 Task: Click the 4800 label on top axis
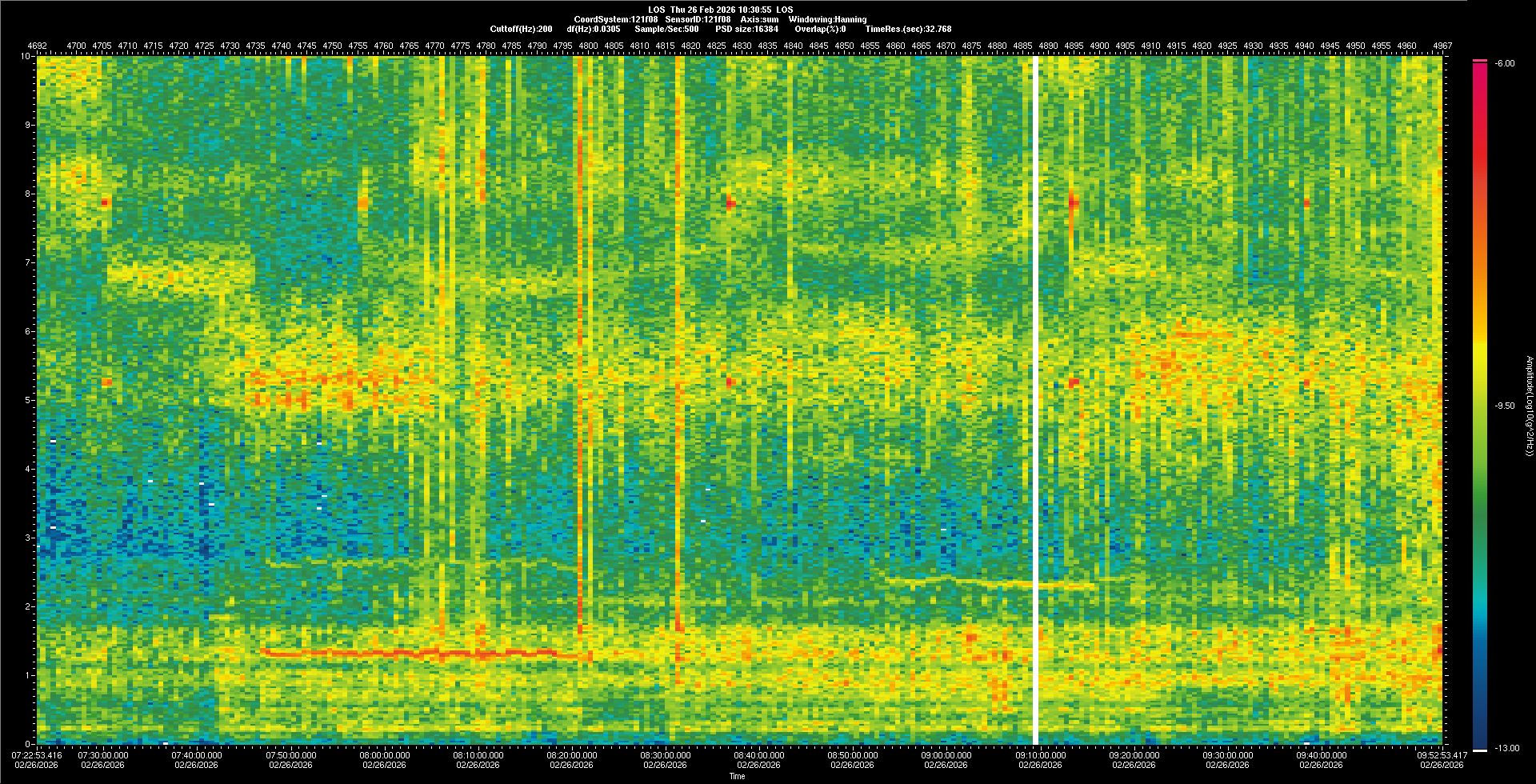(x=588, y=46)
